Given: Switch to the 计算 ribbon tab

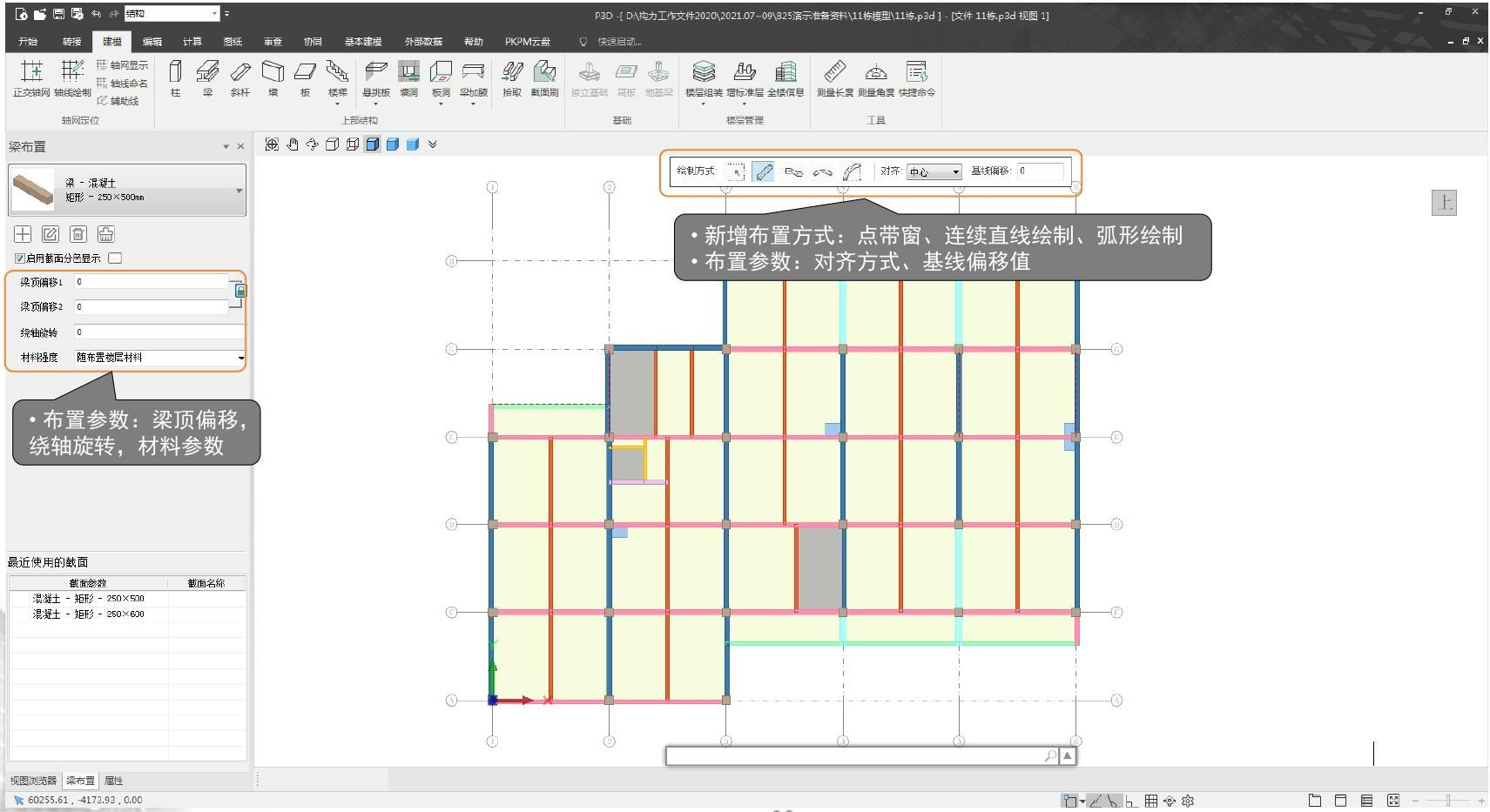Looking at the screenshot, I should (192, 42).
